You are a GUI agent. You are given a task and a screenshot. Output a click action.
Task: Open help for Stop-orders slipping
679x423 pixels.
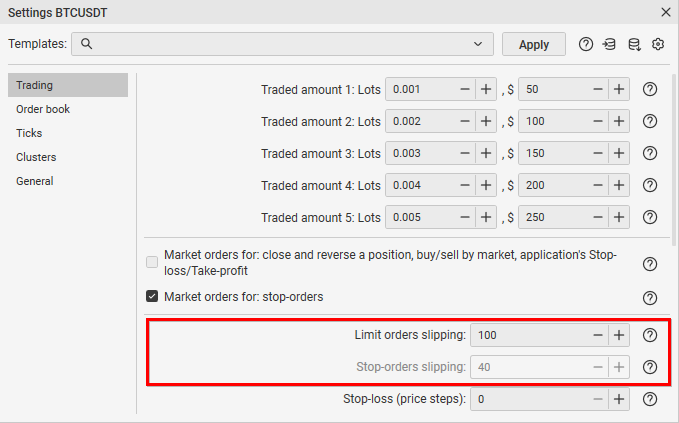tap(650, 367)
